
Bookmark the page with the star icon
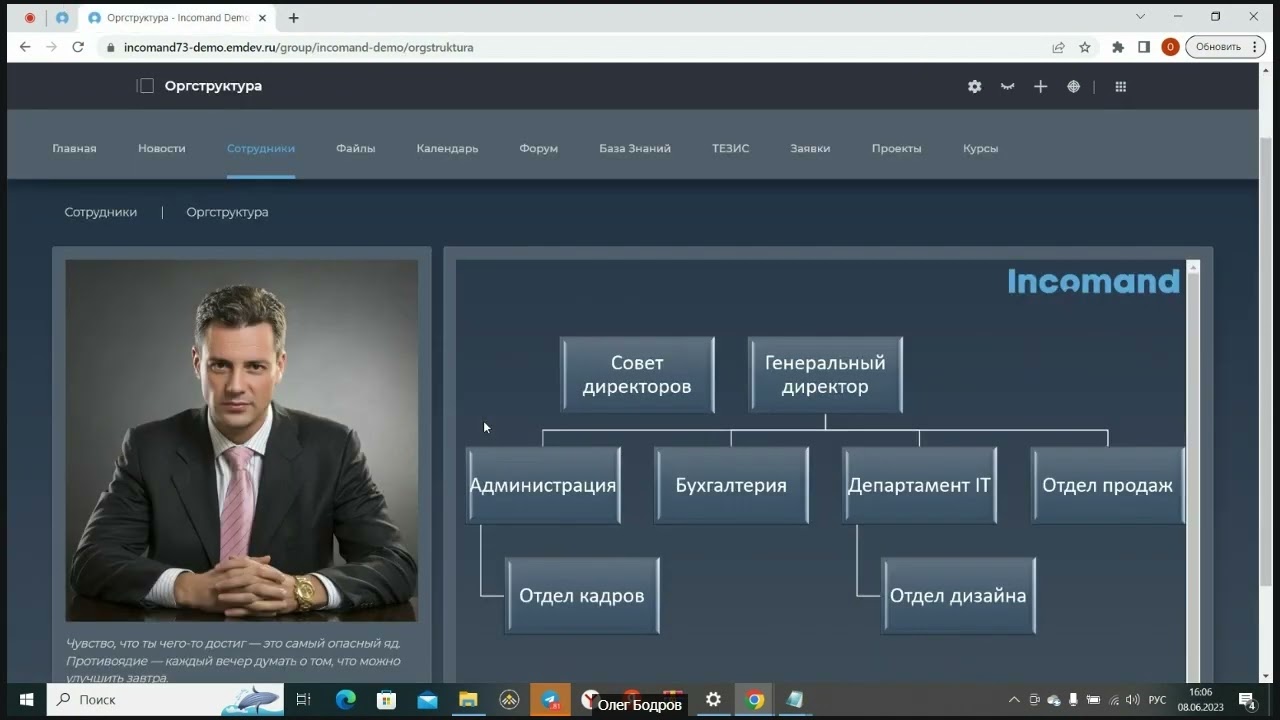[x=1085, y=47]
